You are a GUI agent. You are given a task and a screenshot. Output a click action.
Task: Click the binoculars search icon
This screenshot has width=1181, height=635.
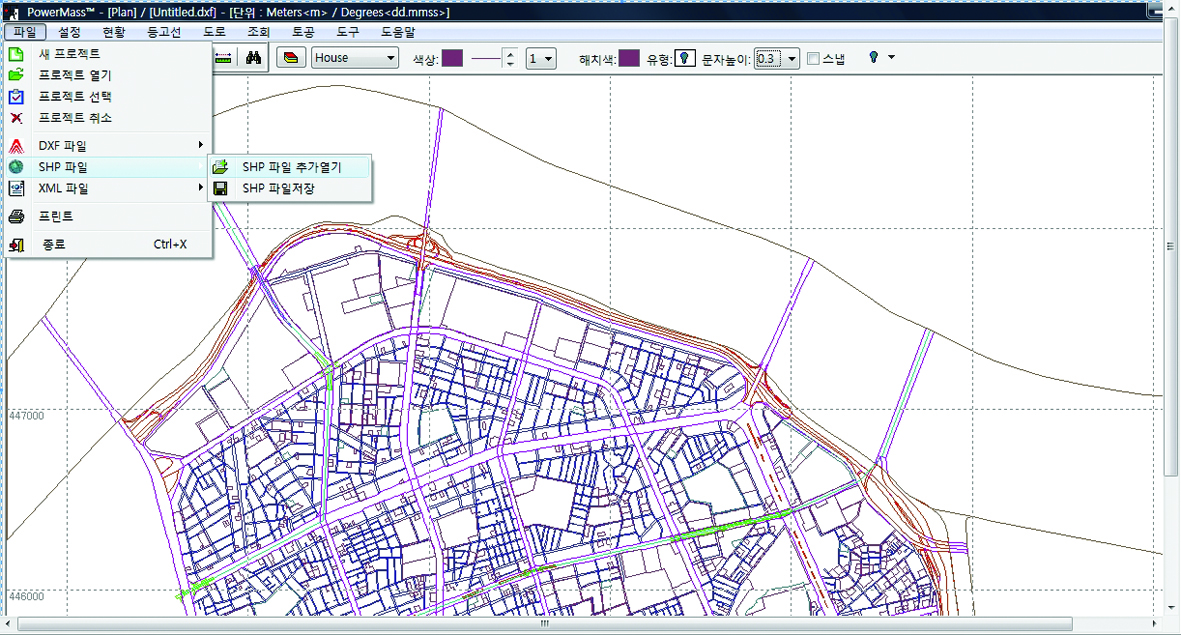point(252,58)
